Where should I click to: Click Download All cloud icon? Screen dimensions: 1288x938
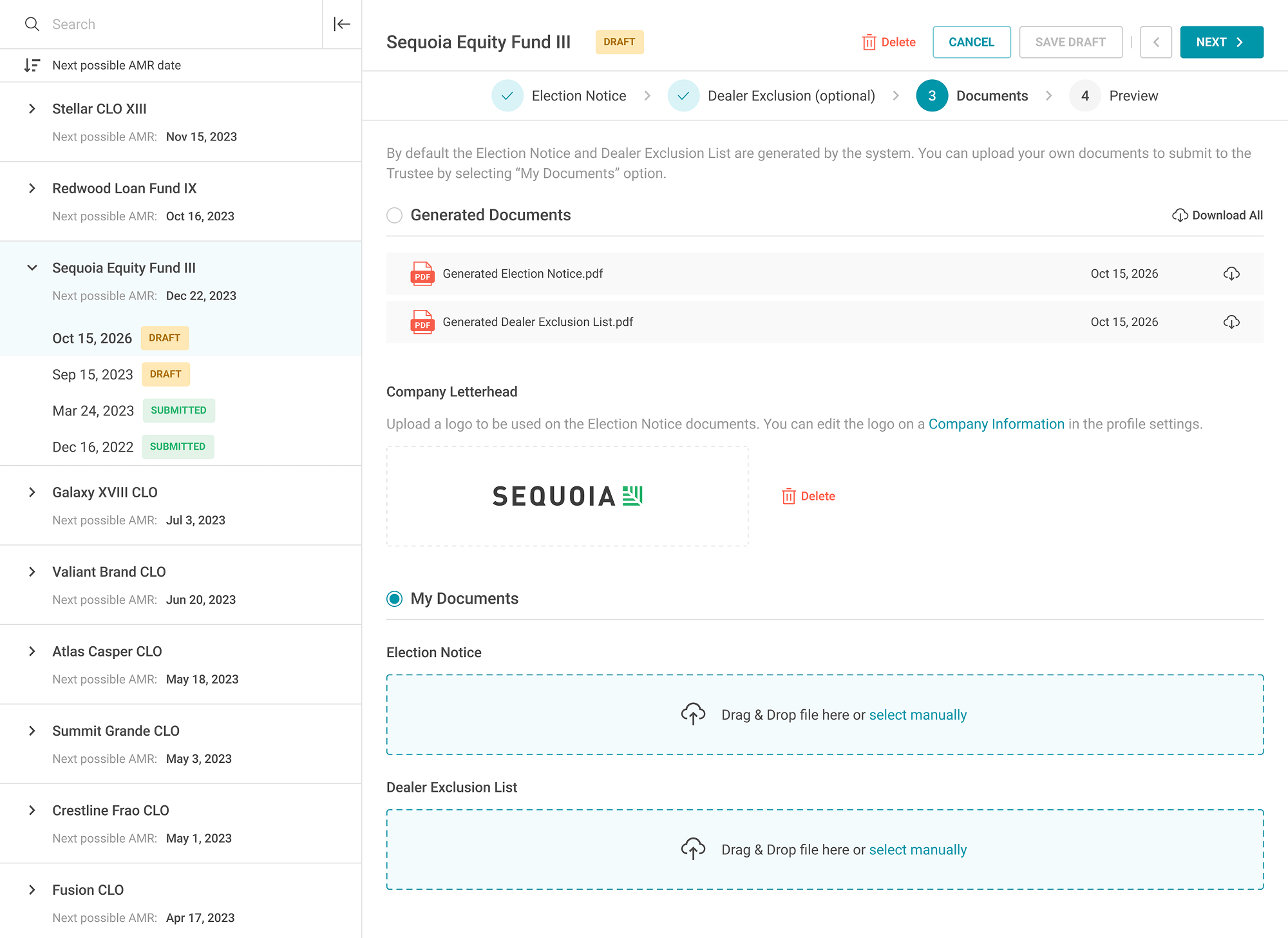click(1180, 215)
